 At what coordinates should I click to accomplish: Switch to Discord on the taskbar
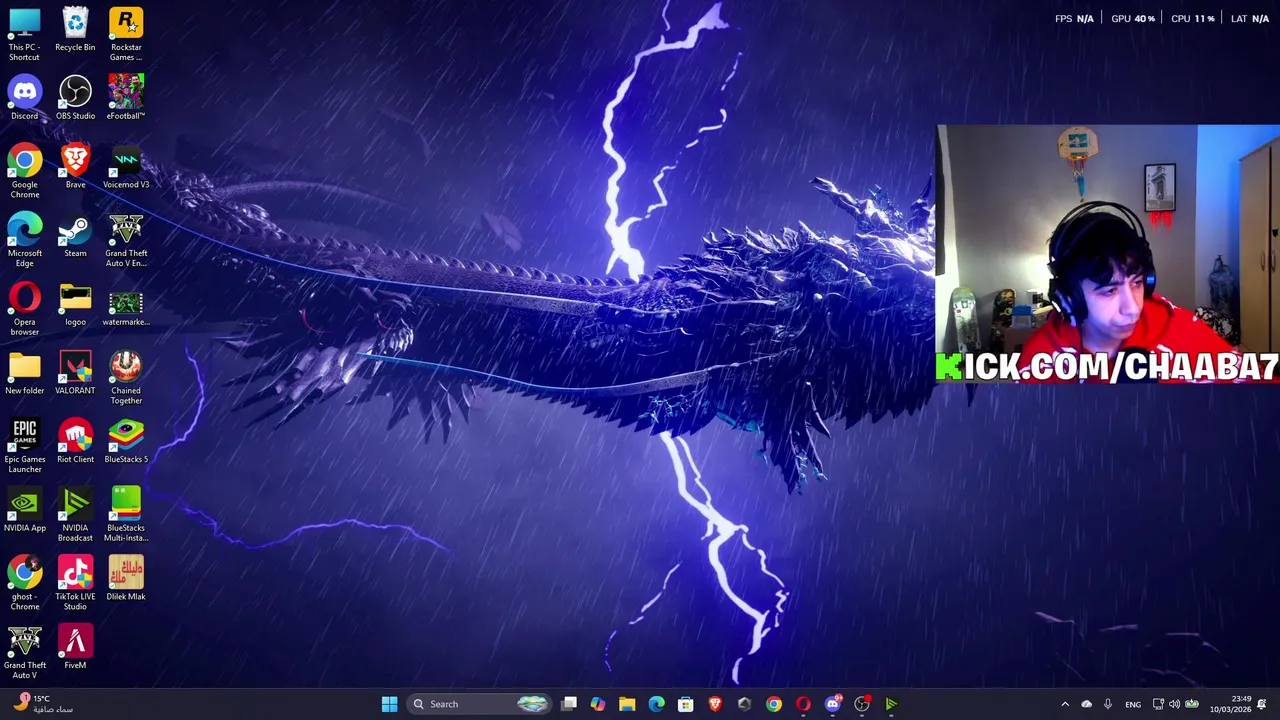pos(832,704)
